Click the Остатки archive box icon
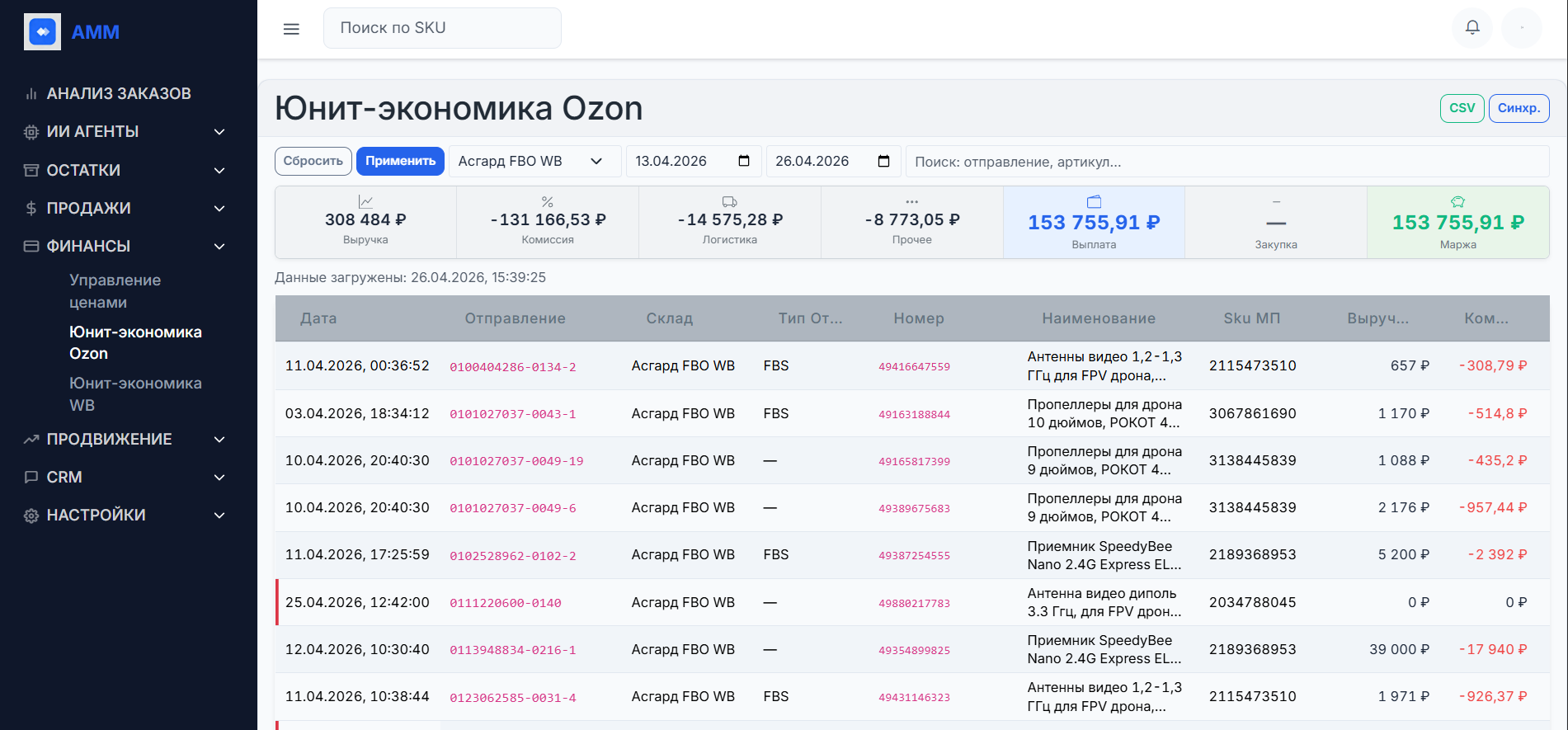Screen dimensions: 1568x730 [31, 170]
